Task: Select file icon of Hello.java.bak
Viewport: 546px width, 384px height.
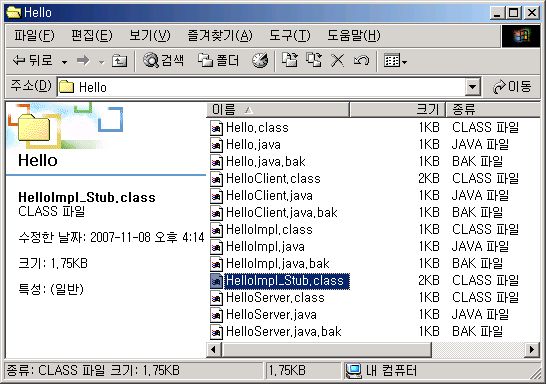Action: click(216, 162)
